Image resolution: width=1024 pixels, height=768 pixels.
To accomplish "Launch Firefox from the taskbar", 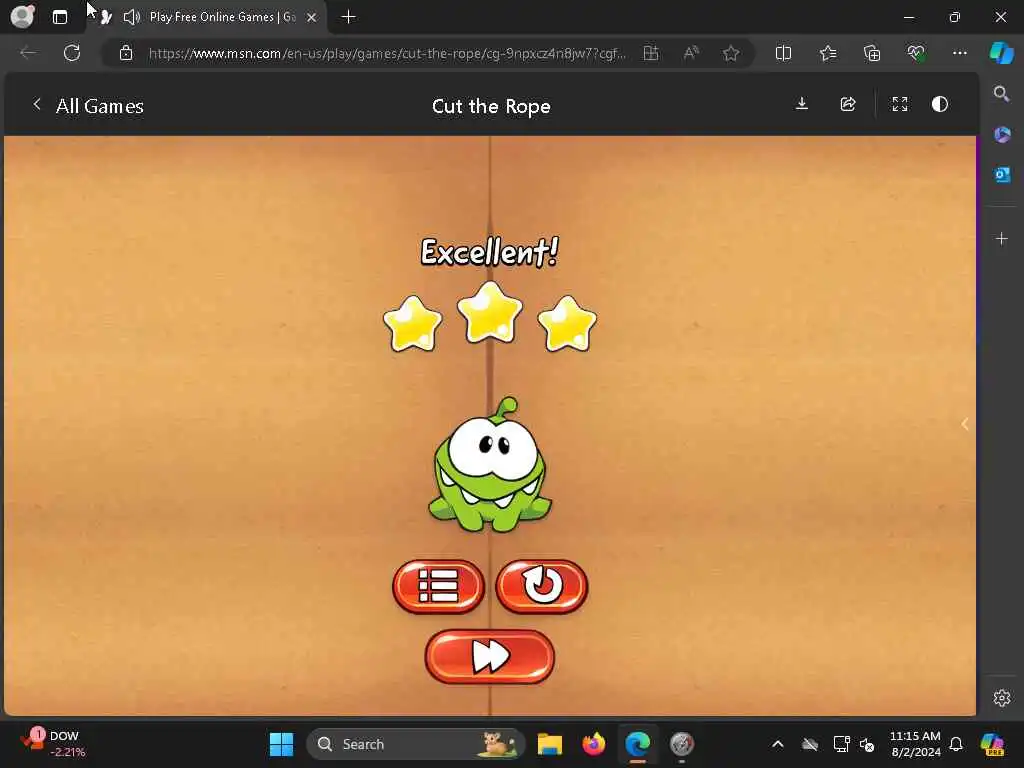I will (594, 744).
